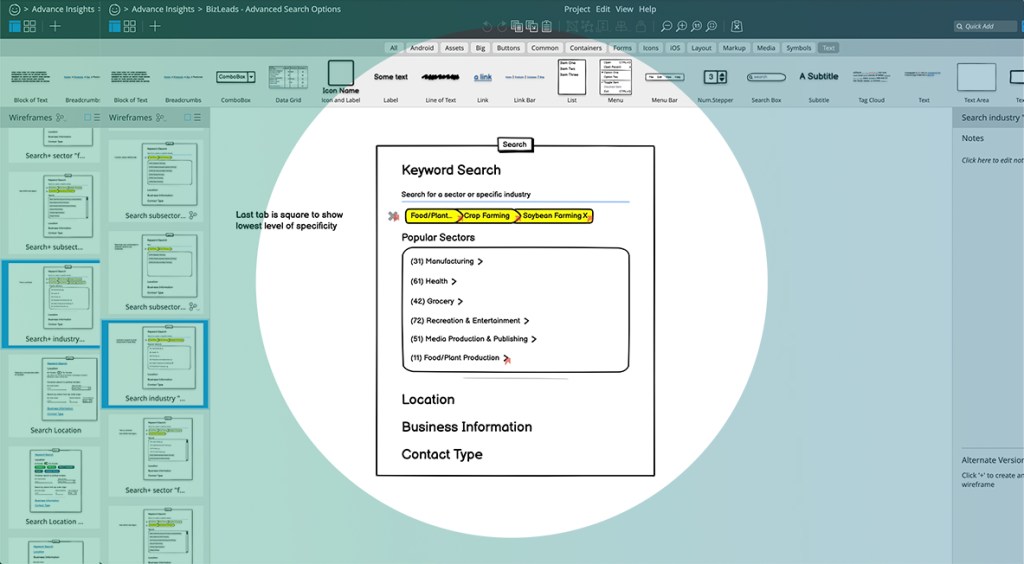Screen dimensions: 1024x564
Task: Click the zoom to fit icon
Action: pos(710,26)
